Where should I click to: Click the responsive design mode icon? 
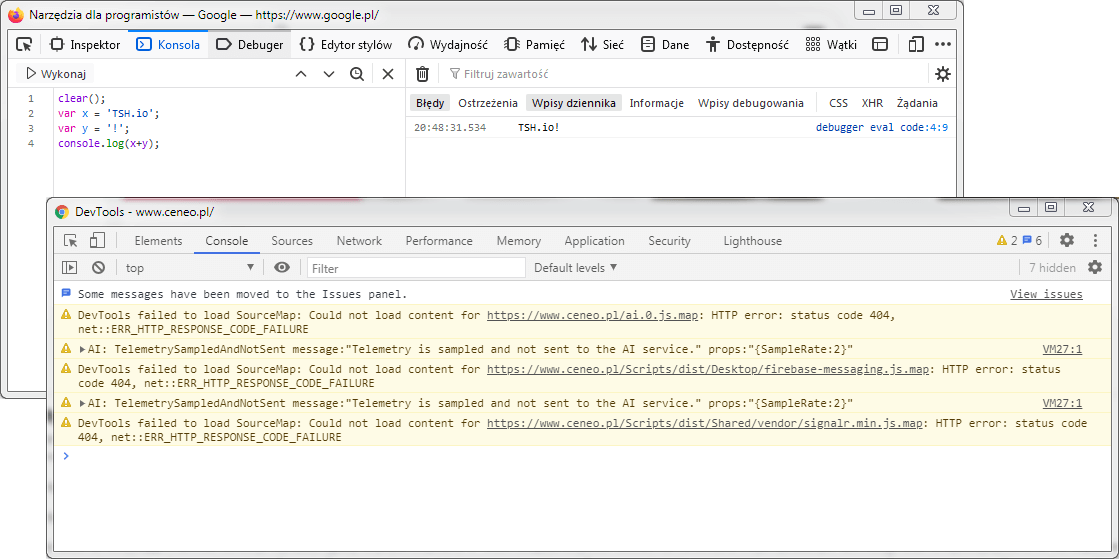click(x=916, y=45)
